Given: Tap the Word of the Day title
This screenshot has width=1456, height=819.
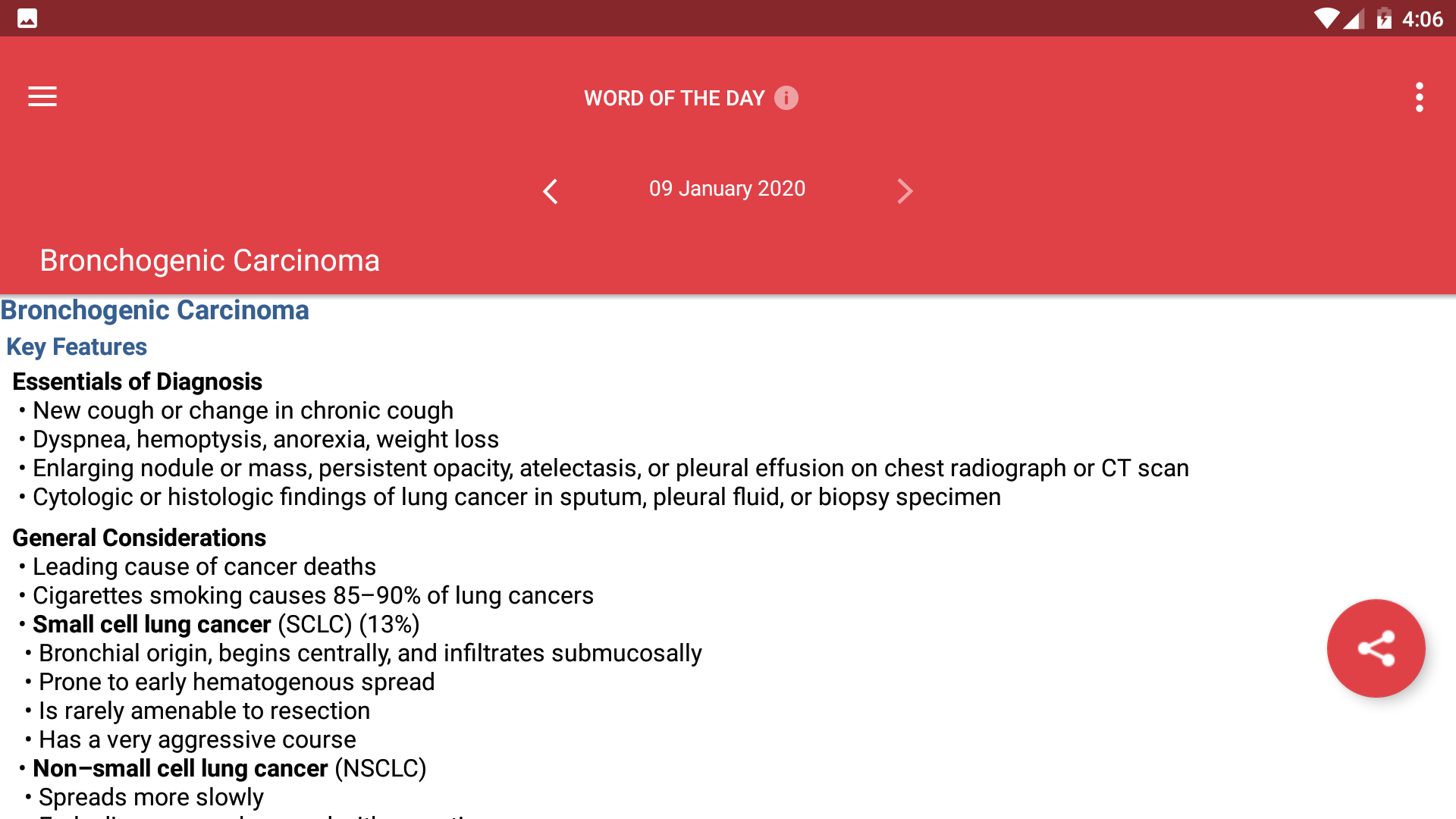Looking at the screenshot, I should click(x=674, y=98).
